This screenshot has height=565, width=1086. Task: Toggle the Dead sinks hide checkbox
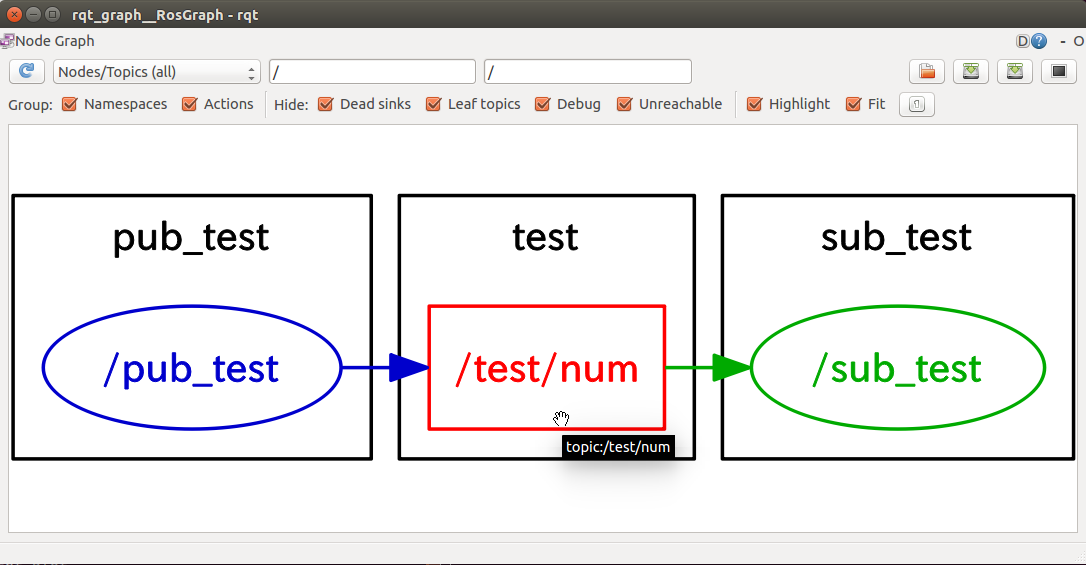click(326, 104)
